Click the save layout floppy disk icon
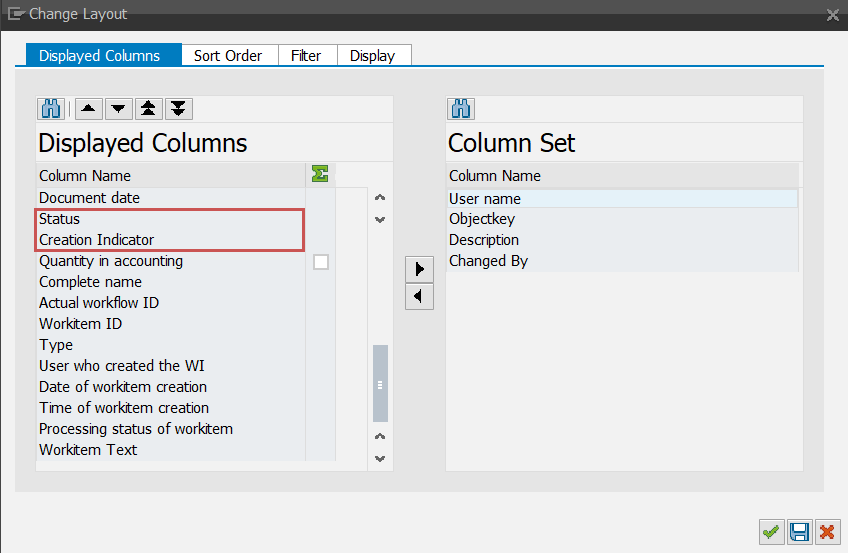848x553 pixels. (x=799, y=532)
